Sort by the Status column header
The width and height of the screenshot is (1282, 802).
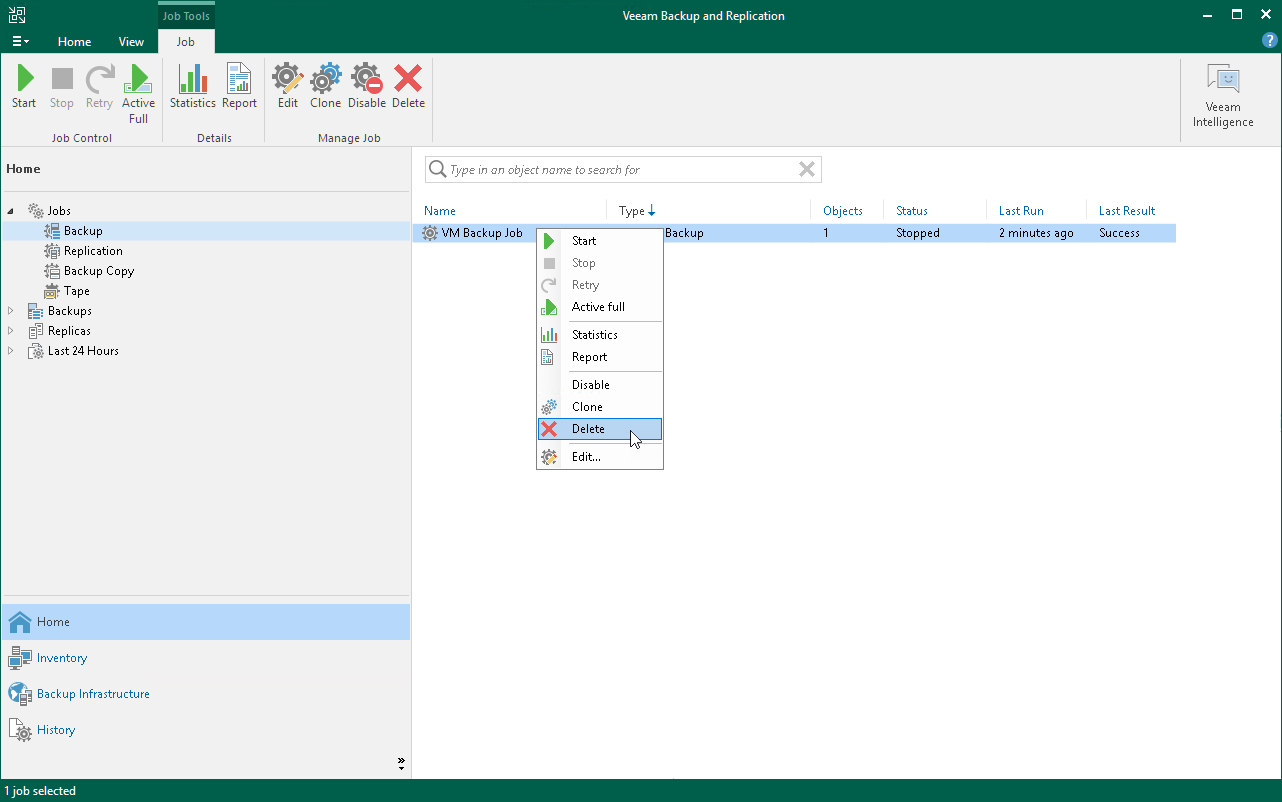(x=912, y=211)
